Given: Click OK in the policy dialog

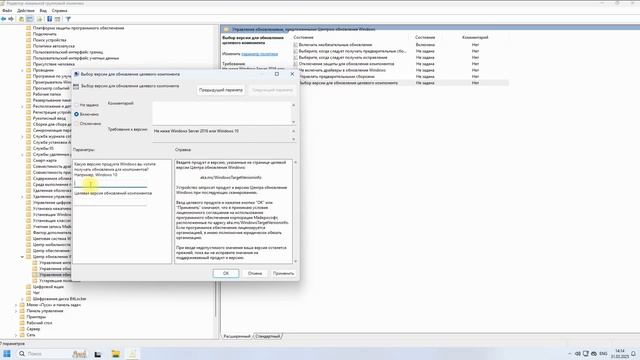Looking at the screenshot, I should click(226, 273).
